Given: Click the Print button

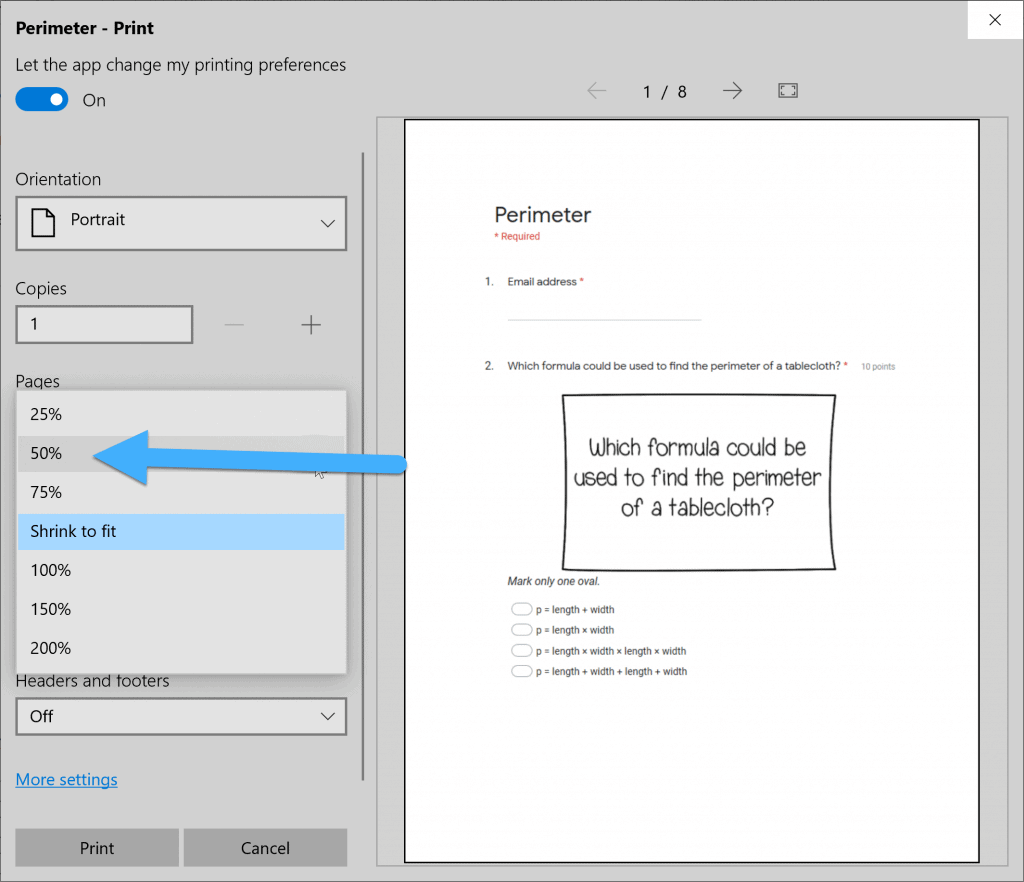Looking at the screenshot, I should [x=97, y=847].
